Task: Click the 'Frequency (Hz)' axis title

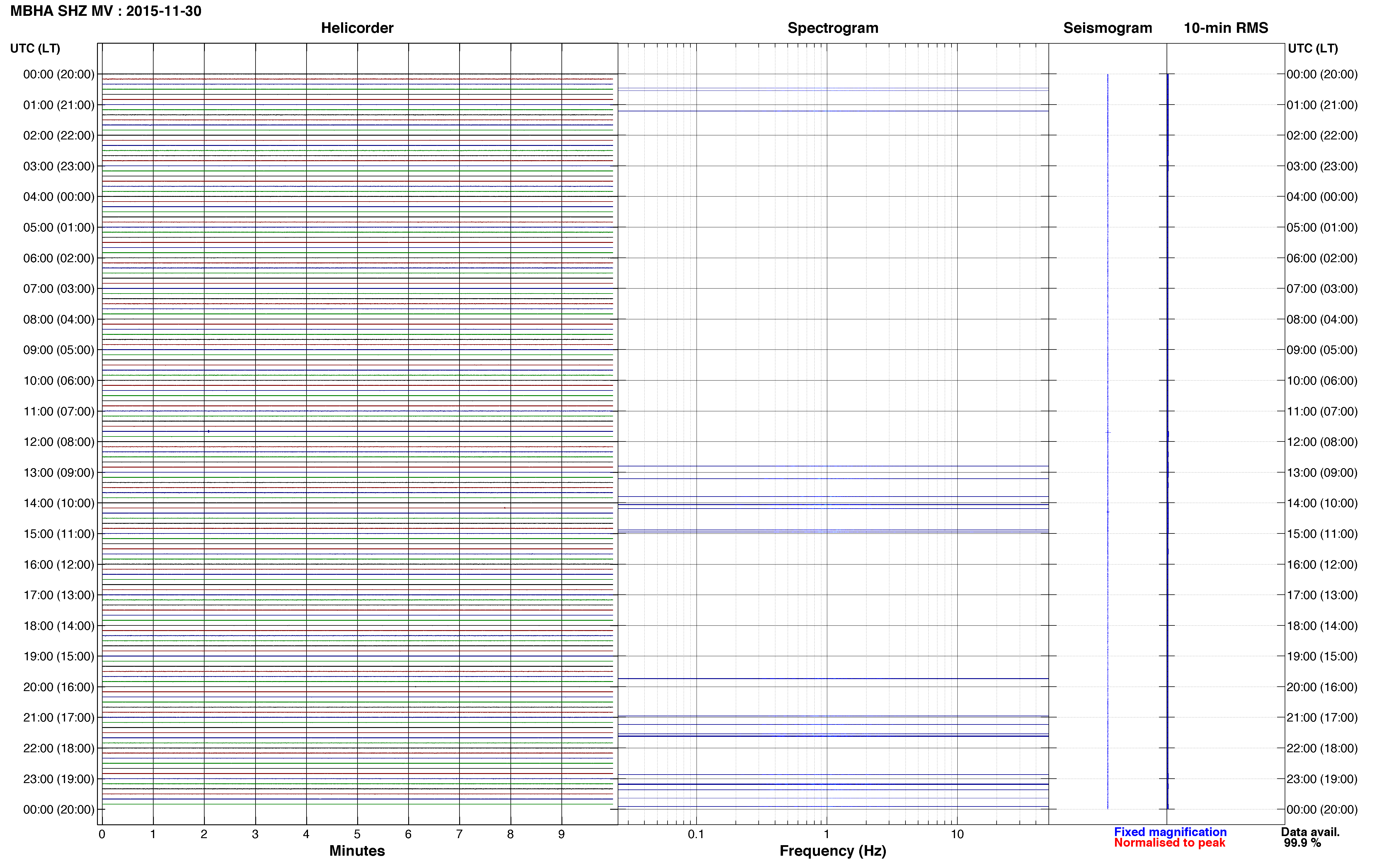Action: pos(833,851)
